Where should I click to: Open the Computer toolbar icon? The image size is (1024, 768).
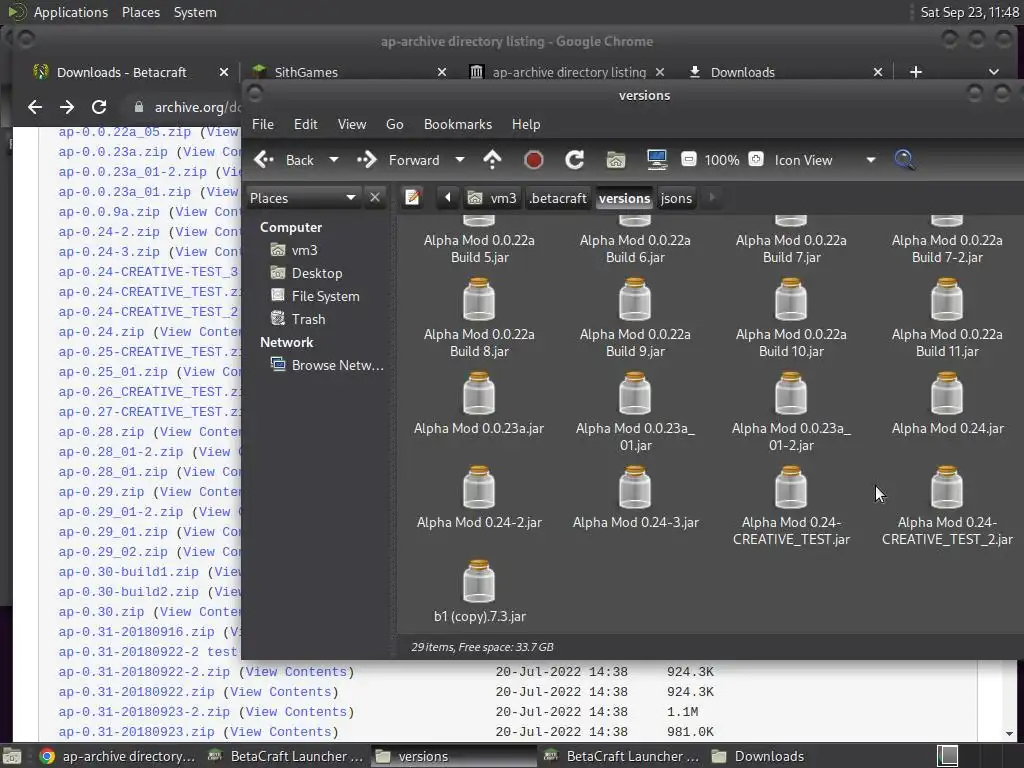click(656, 160)
